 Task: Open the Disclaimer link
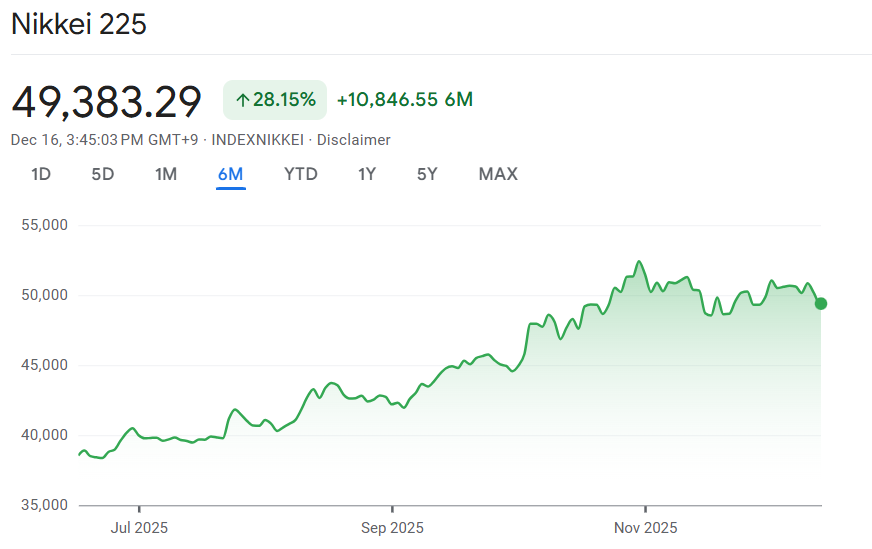pyautogui.click(x=354, y=140)
